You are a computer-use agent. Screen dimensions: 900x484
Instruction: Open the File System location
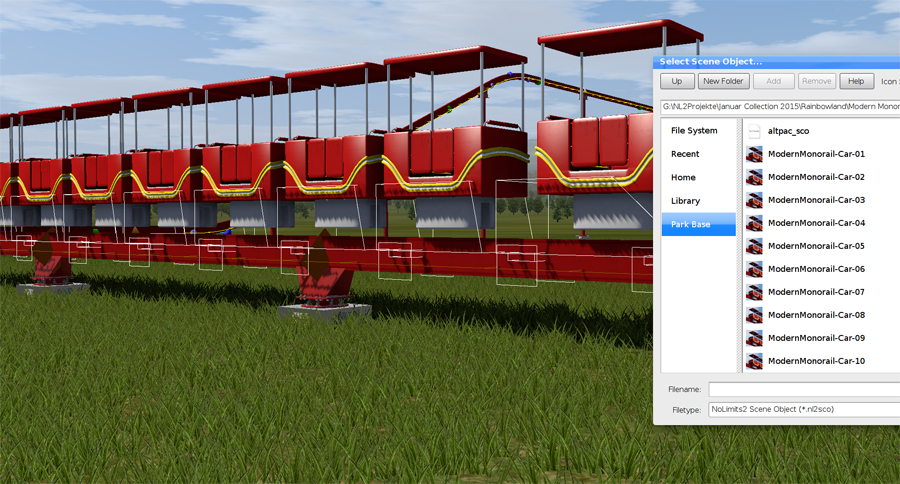(x=694, y=131)
